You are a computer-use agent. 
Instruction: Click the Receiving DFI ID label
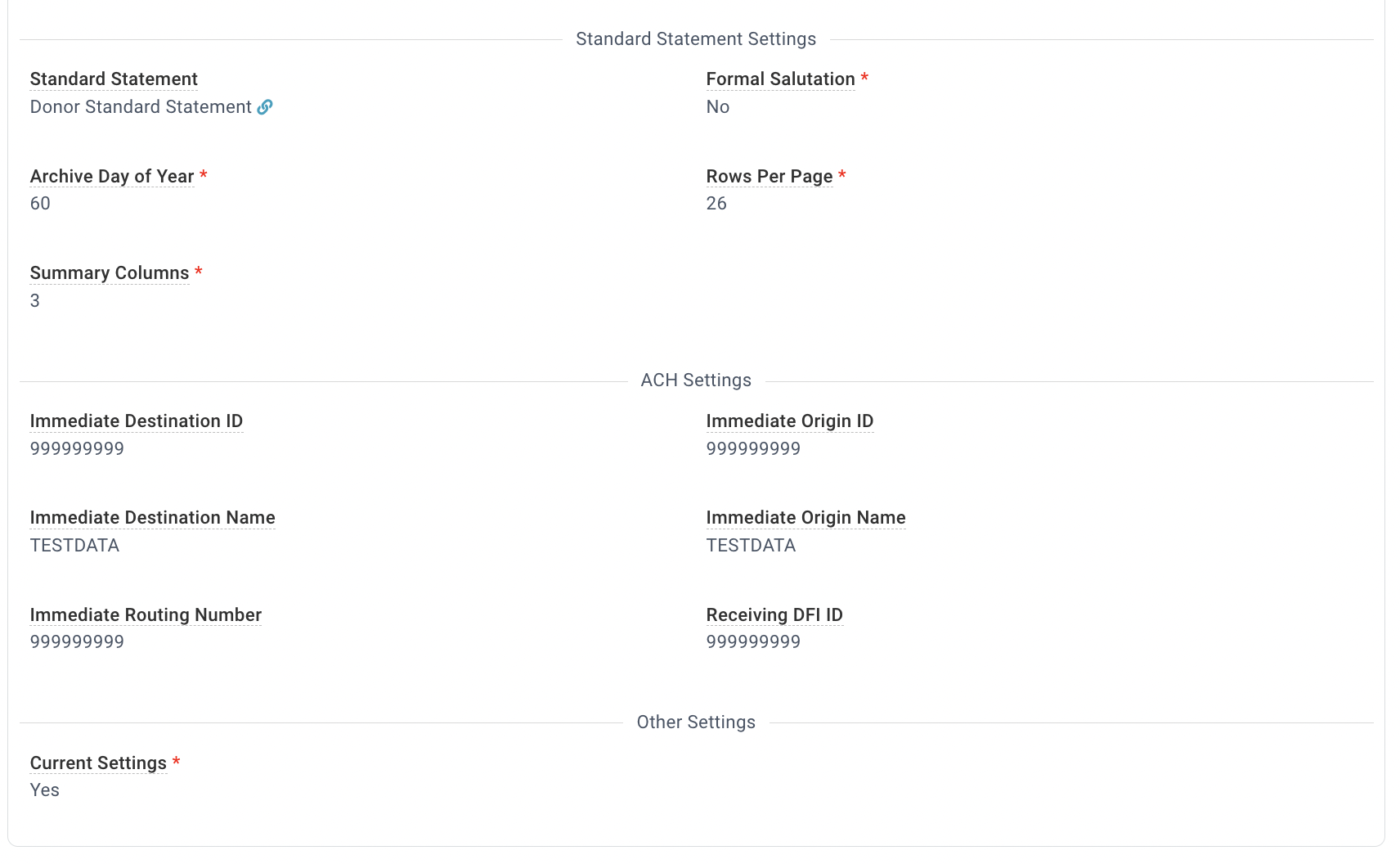click(774, 615)
